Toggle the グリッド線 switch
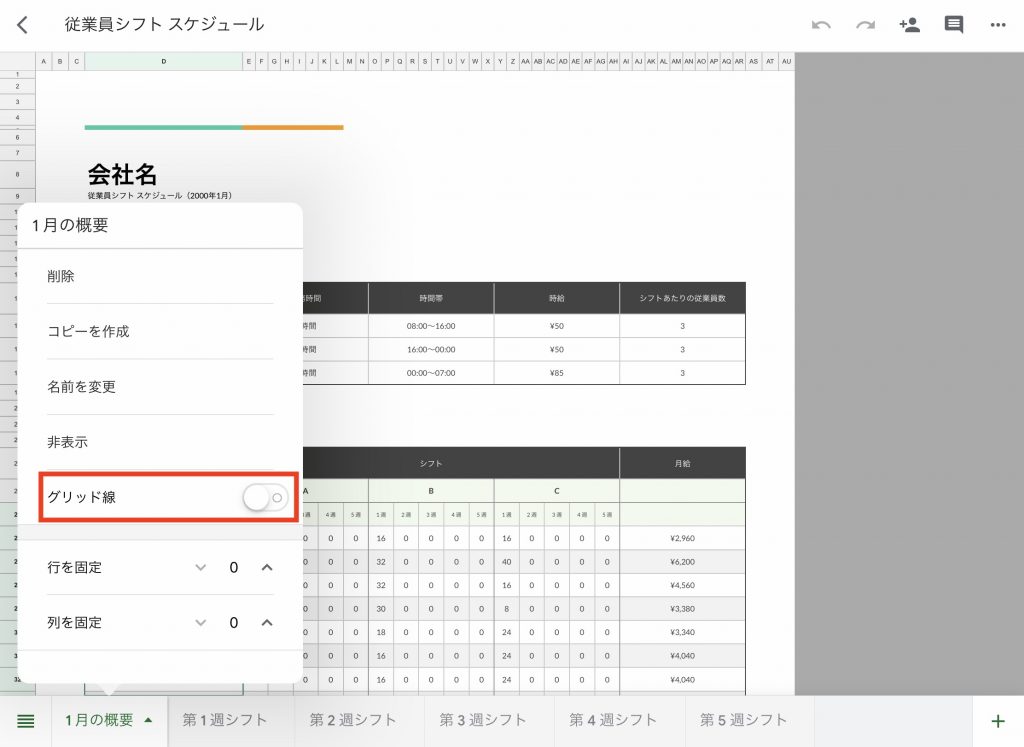Image resolution: width=1024 pixels, height=747 pixels. click(x=265, y=497)
